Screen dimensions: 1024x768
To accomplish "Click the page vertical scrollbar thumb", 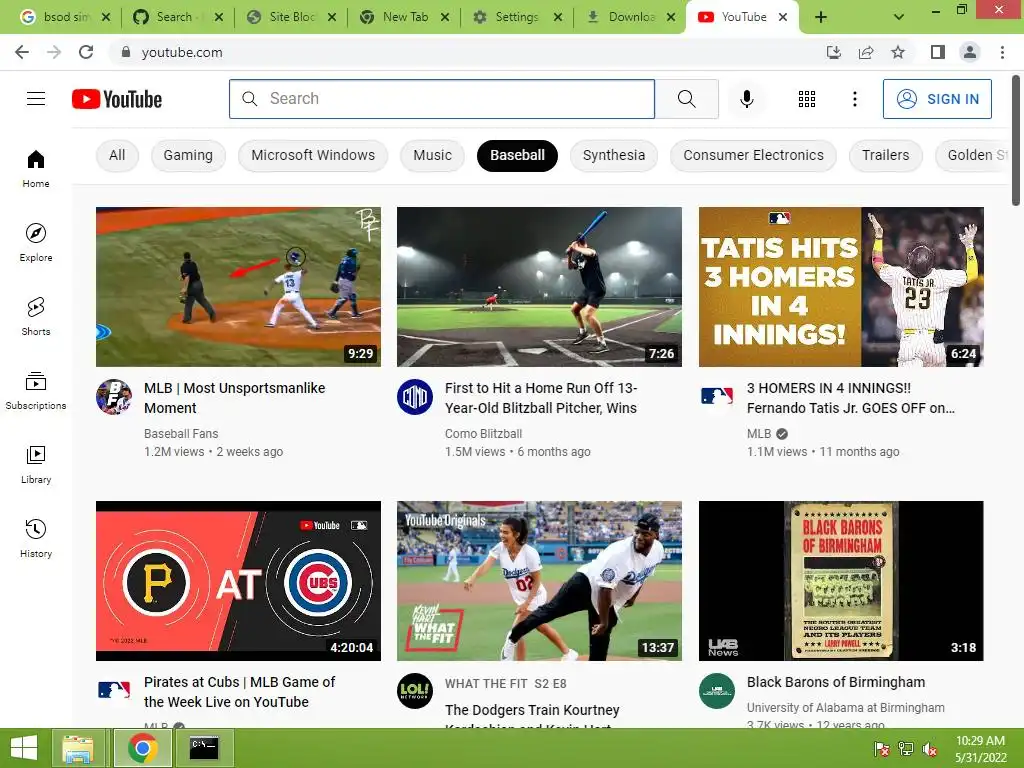I will click(1016, 140).
